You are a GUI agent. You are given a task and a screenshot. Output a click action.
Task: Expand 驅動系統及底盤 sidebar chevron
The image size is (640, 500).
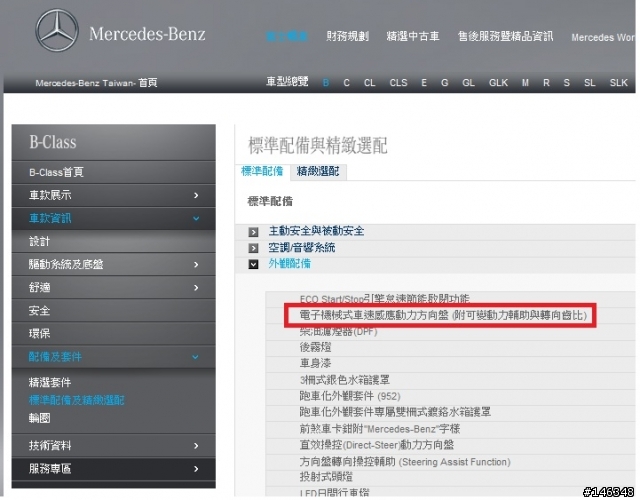coord(196,265)
